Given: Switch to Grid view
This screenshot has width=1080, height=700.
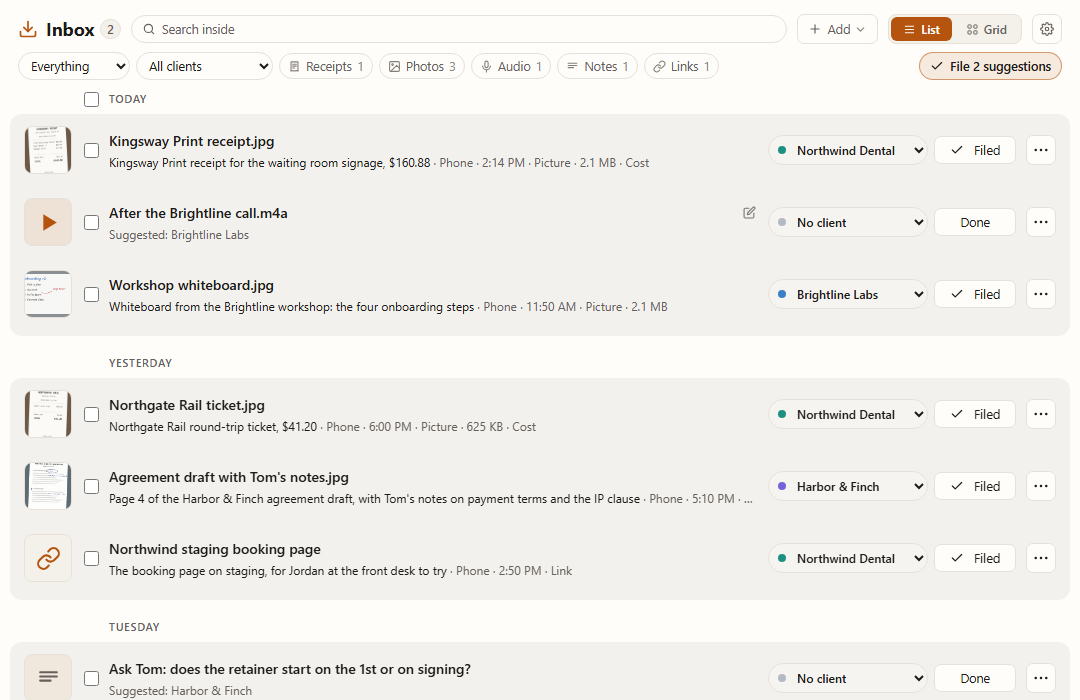Looking at the screenshot, I should pos(986,30).
